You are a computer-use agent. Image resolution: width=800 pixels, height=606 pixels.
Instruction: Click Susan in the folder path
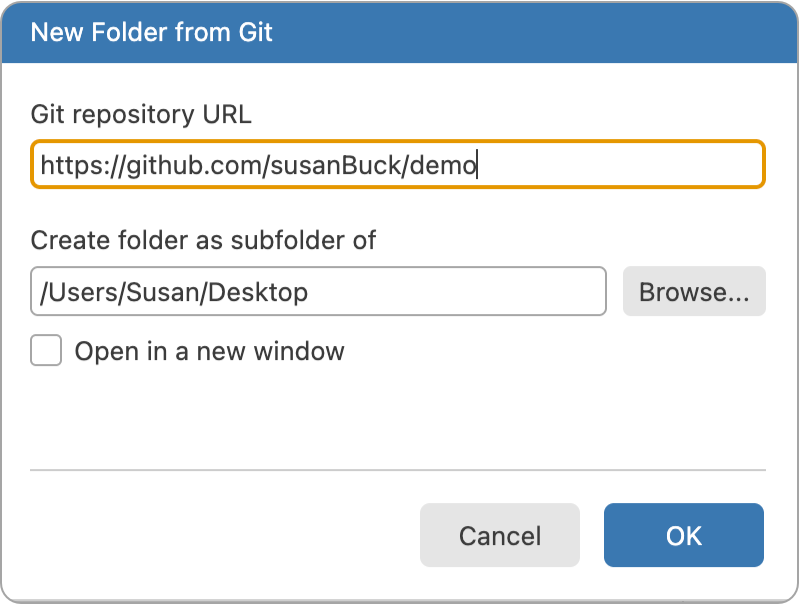click(163, 292)
